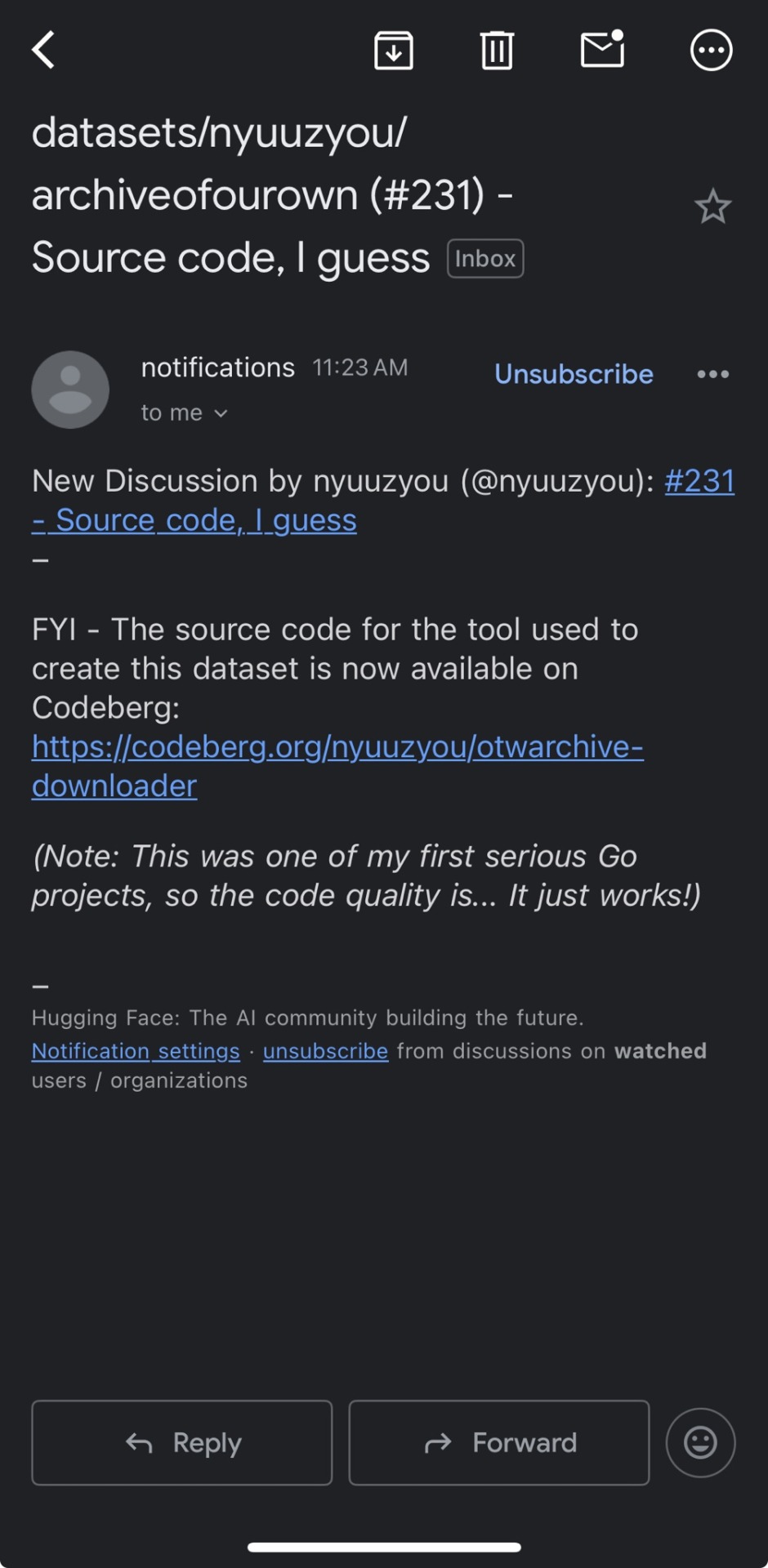Tap the footer unsubscribe from discussions link
Screen dimensions: 768x1568
[325, 1051]
